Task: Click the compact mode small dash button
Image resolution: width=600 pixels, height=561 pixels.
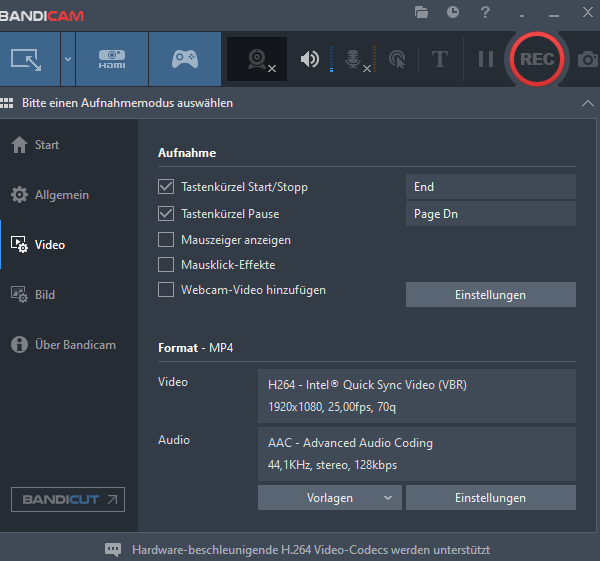Action: point(522,15)
